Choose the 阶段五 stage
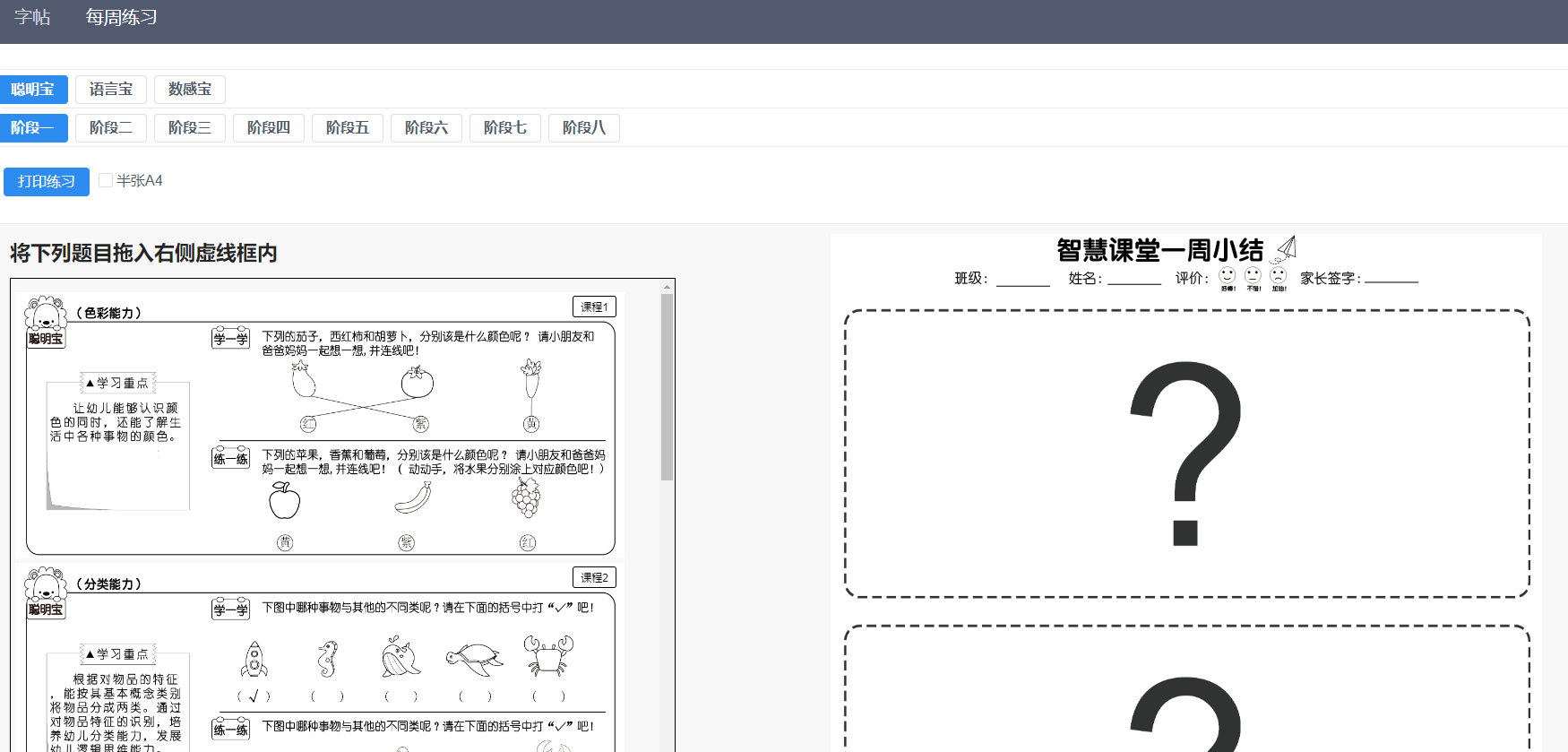Image resolution: width=1568 pixels, height=752 pixels. tap(348, 128)
